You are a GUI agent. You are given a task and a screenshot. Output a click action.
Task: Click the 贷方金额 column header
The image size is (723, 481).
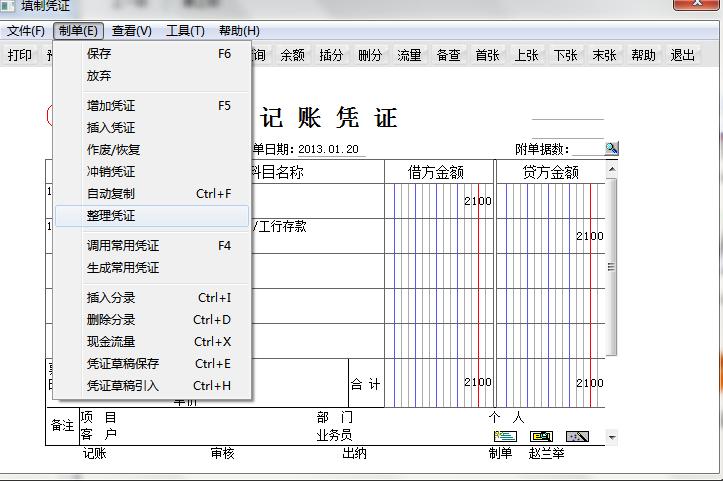[x=551, y=172]
